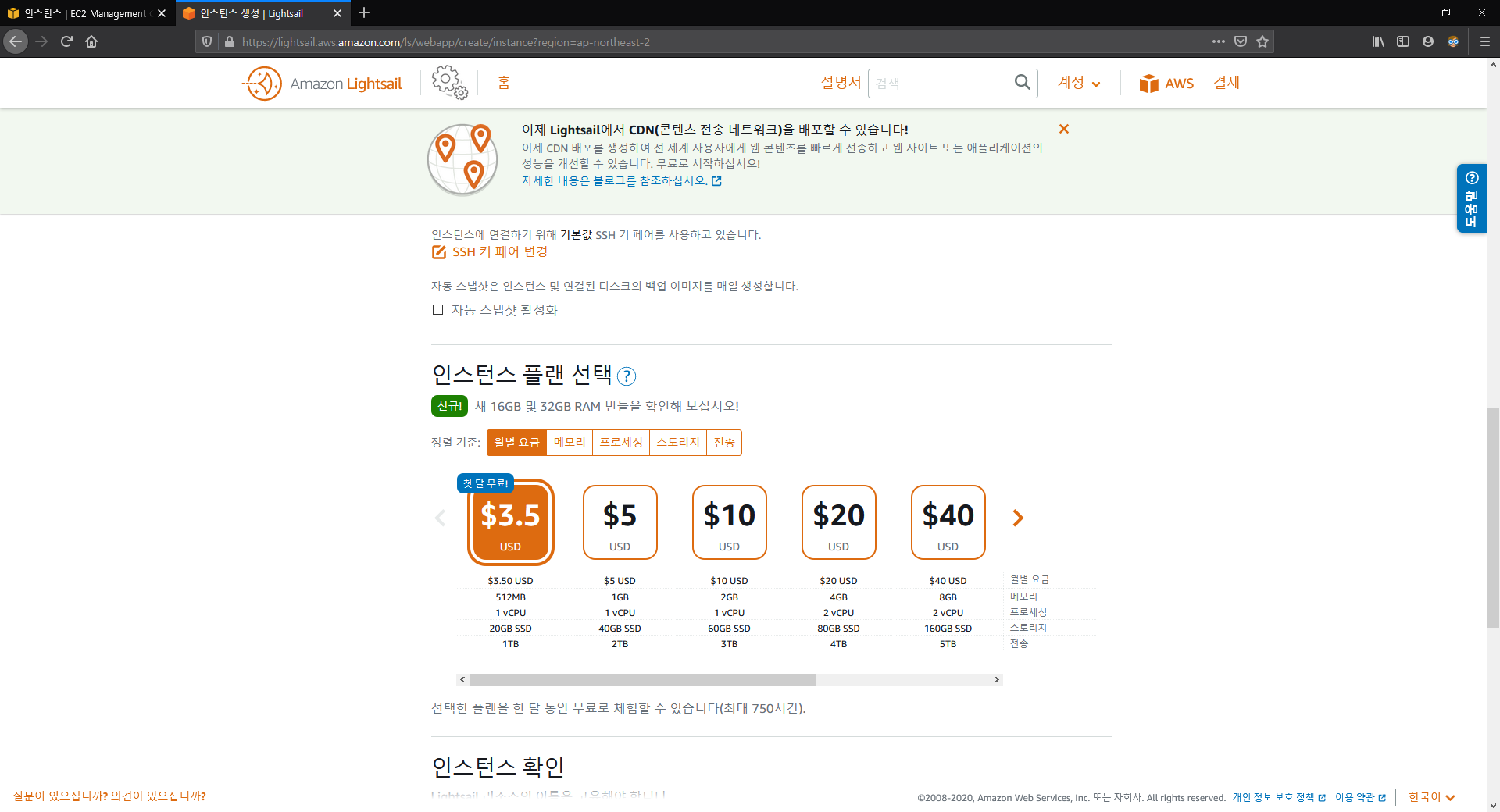The image size is (1500, 812).
Task: Enable automatic snapshots checkbox
Action: click(x=437, y=310)
